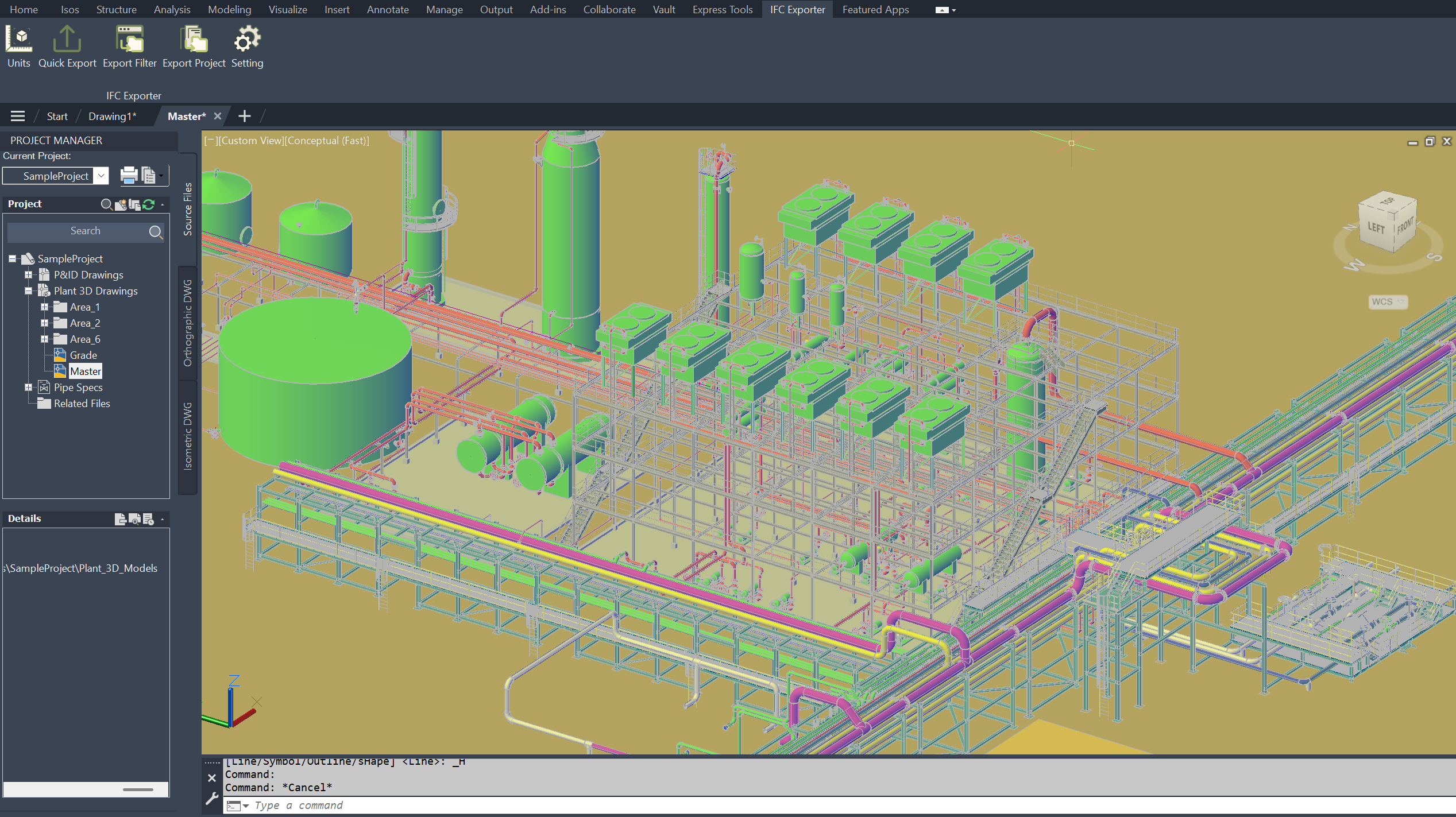Screen dimensions: 1456x817
Task: Click the Quick Export icon
Action: click(67, 39)
